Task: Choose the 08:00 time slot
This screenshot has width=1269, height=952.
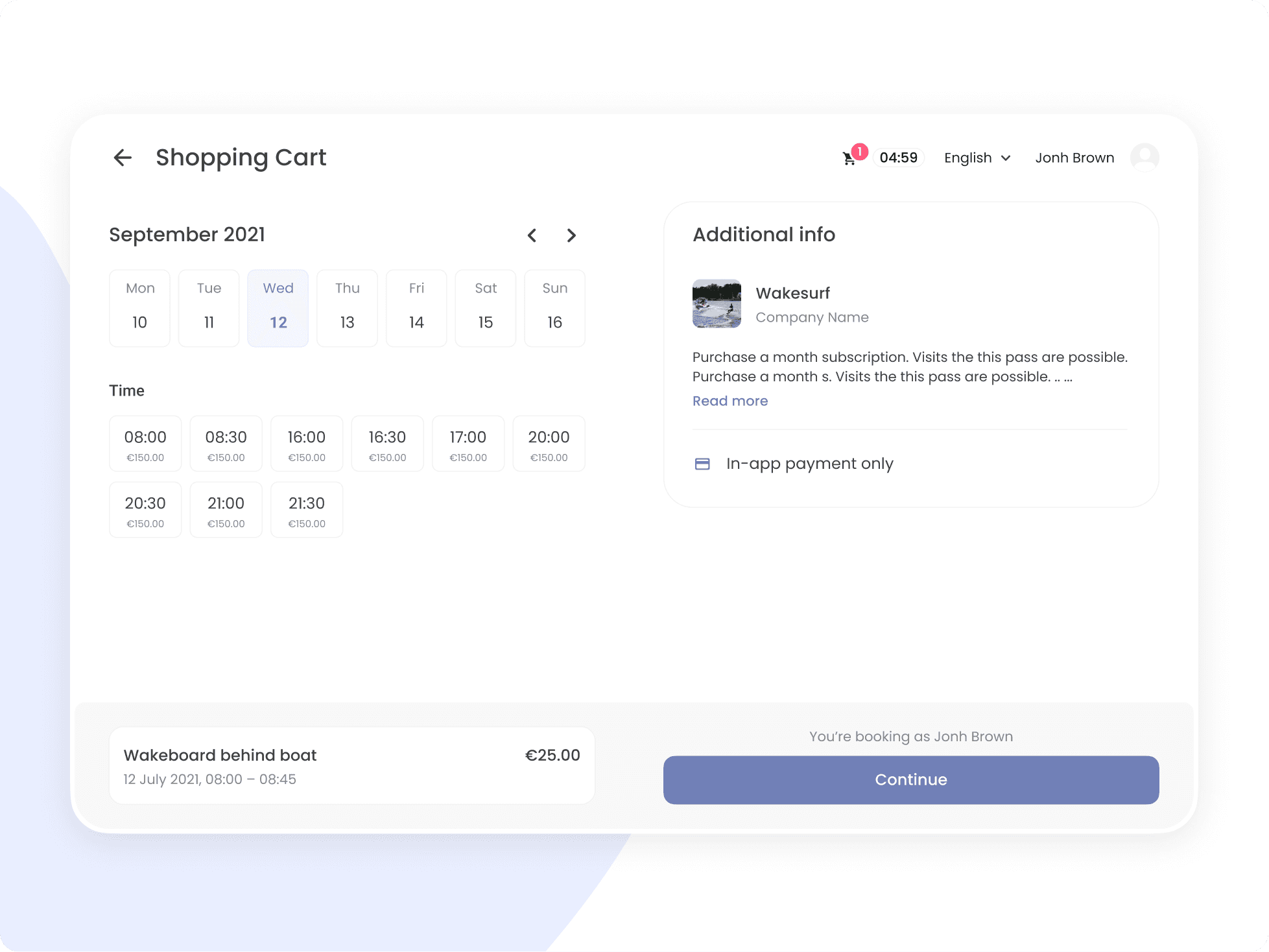Action: point(145,444)
